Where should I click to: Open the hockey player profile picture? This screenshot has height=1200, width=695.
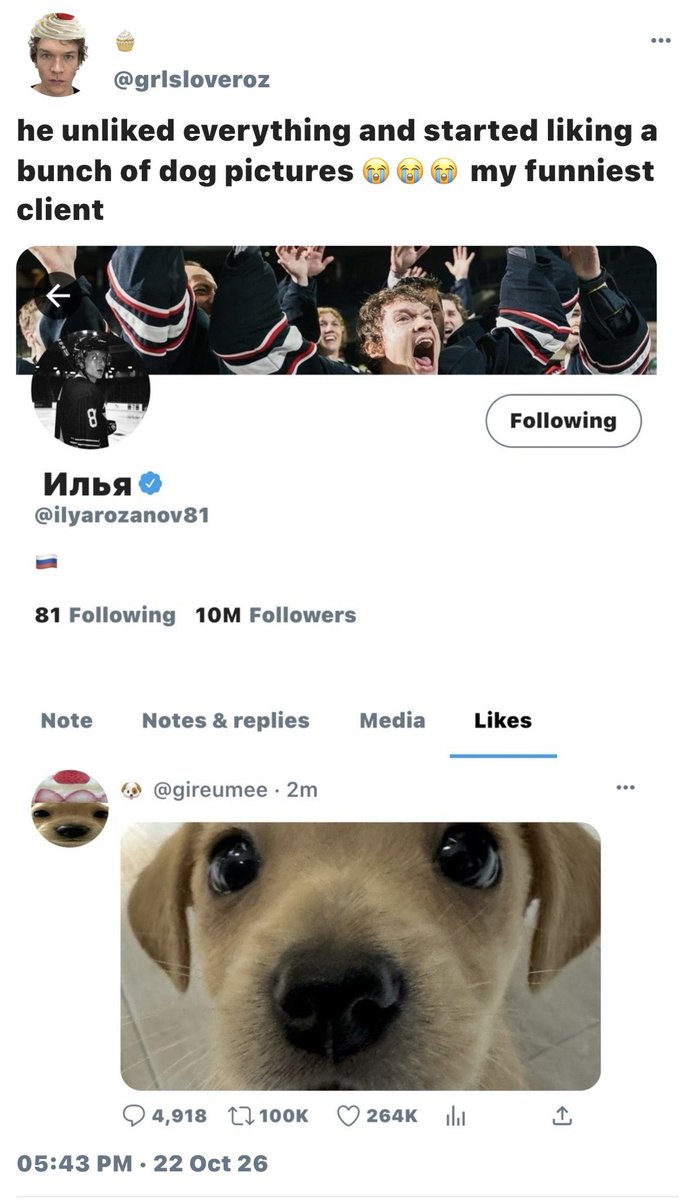click(90, 390)
